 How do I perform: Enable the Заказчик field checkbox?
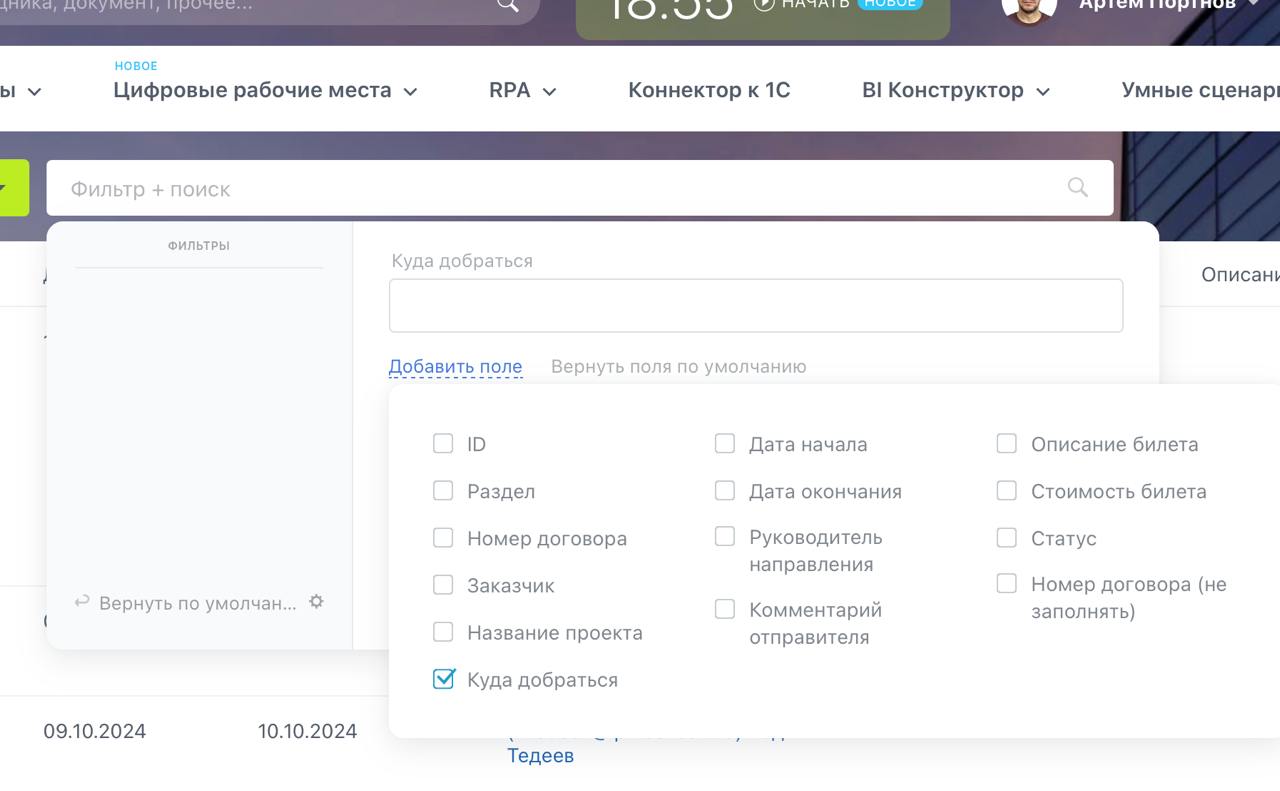[x=443, y=585]
